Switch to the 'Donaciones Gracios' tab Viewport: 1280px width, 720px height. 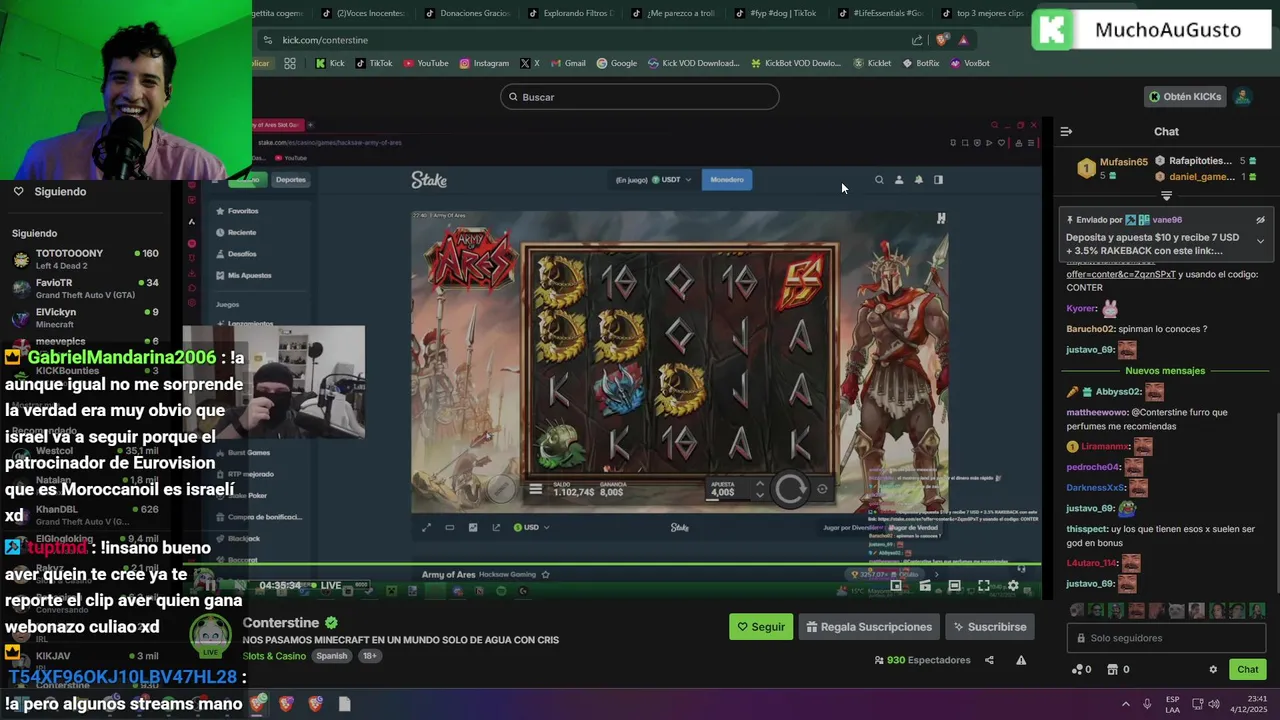[466, 13]
